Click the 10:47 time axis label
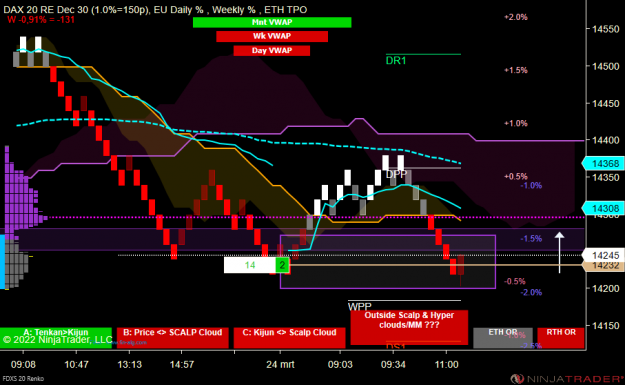The width and height of the screenshot is (625, 385). click(76, 364)
